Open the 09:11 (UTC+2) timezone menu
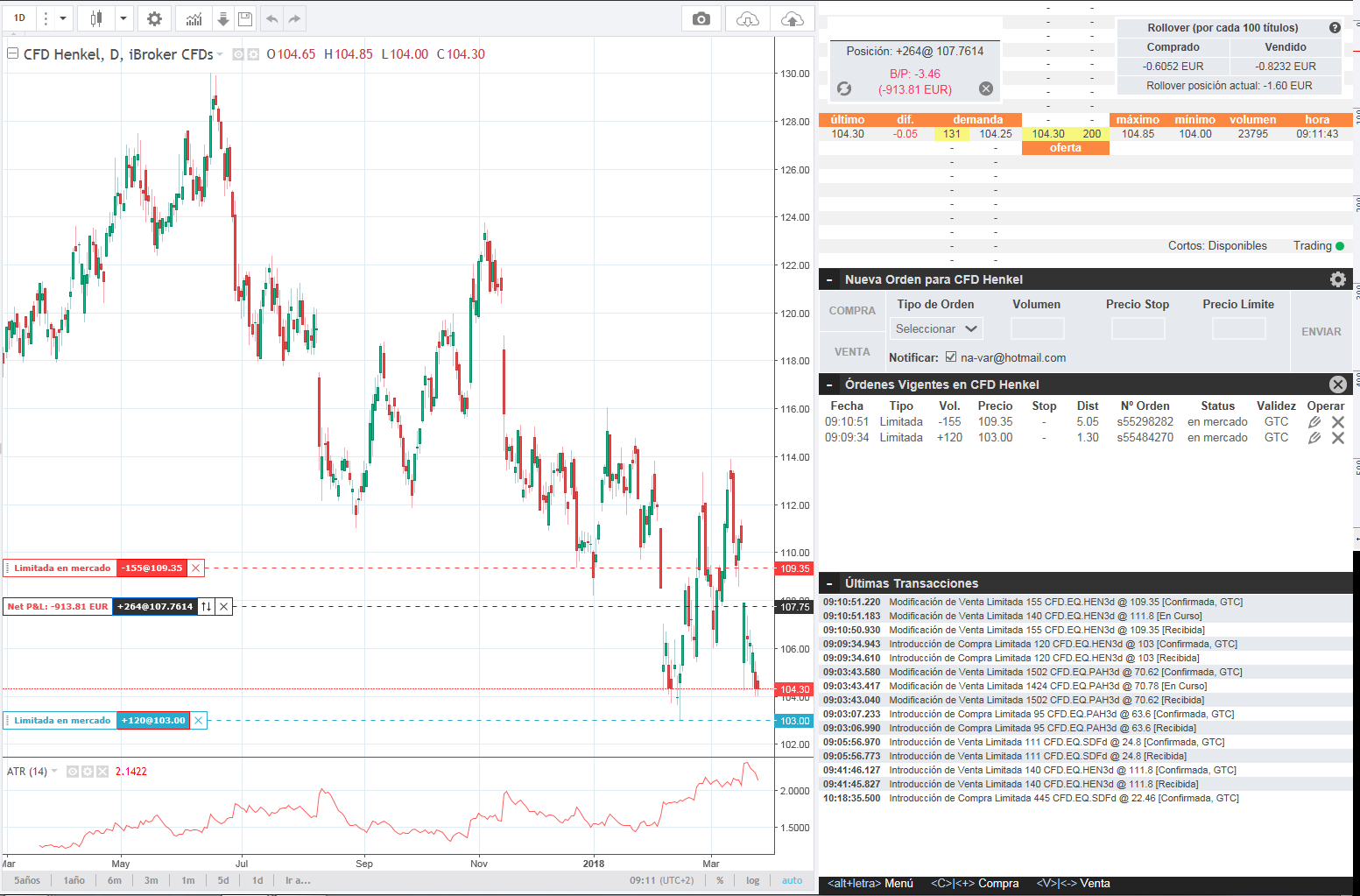 661,880
